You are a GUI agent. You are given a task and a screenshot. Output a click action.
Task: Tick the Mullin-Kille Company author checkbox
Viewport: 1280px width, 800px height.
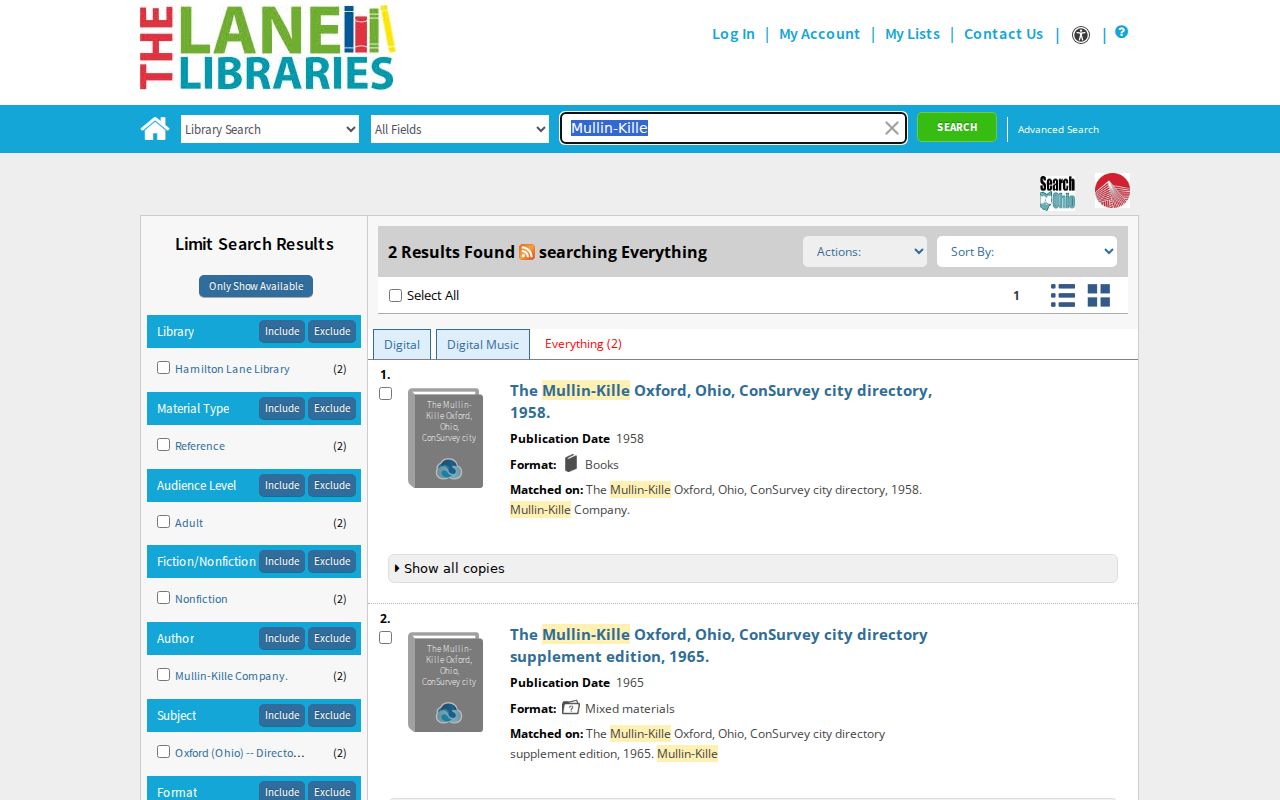click(163, 674)
